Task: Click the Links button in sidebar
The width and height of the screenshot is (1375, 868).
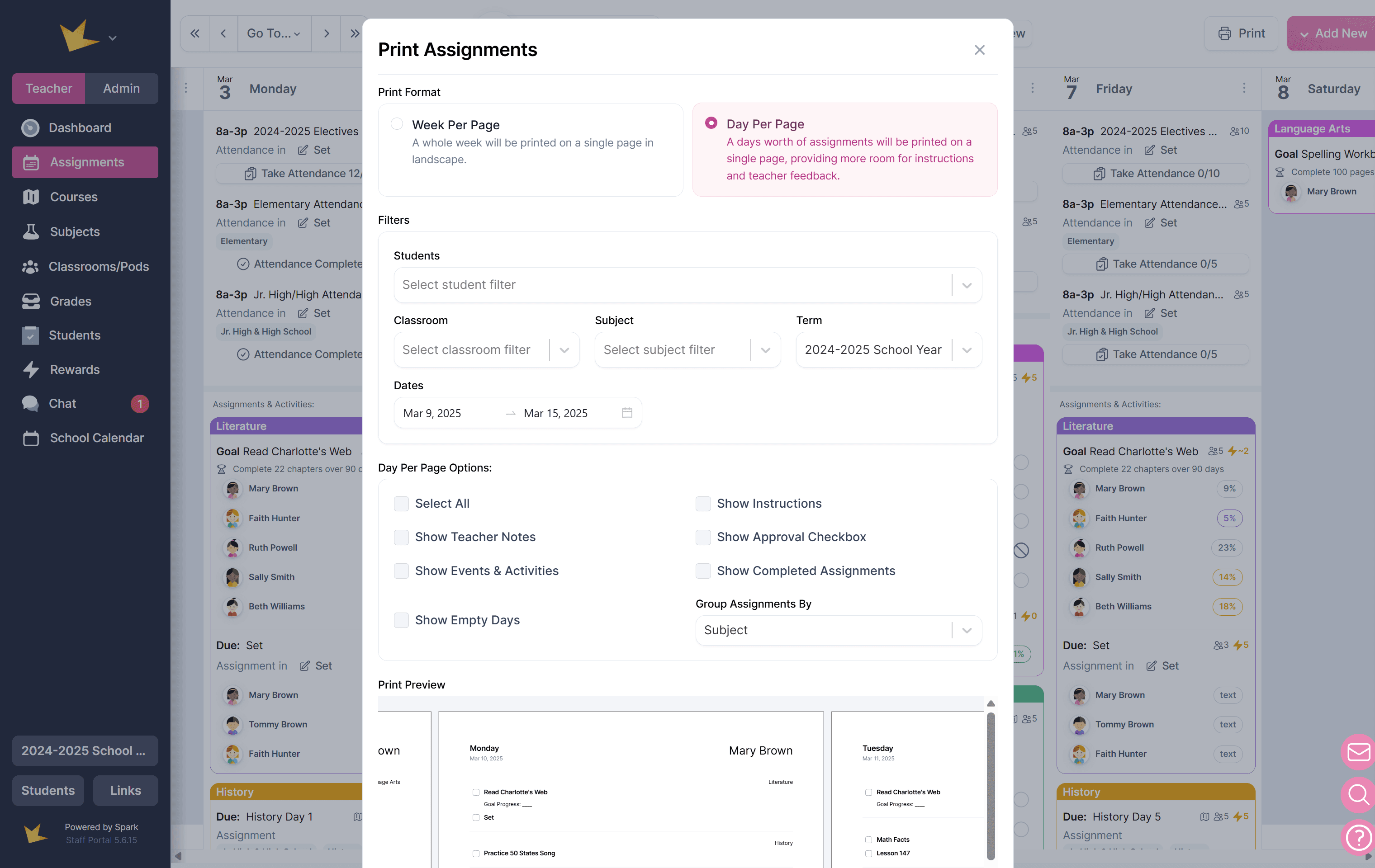Action: click(125, 790)
